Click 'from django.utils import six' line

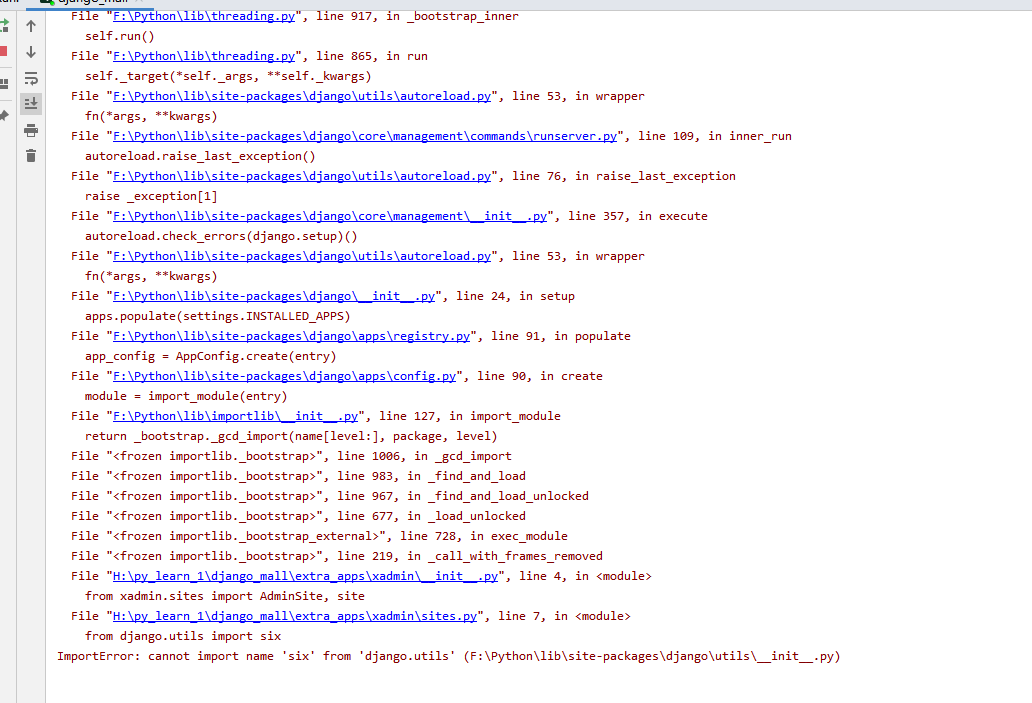[x=183, y=637]
